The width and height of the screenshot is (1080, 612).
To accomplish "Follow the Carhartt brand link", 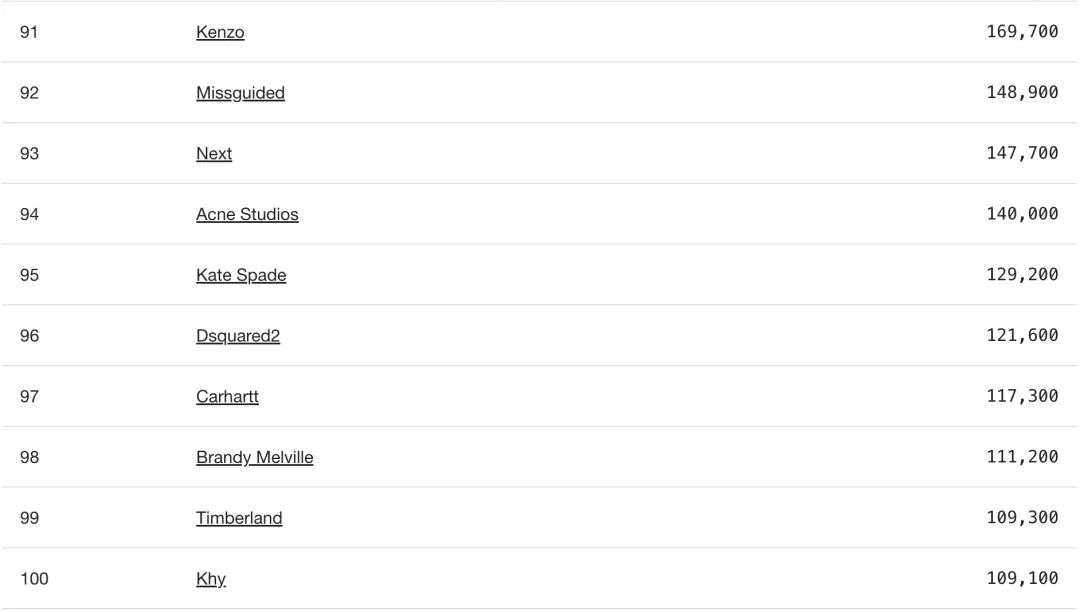I will pyautogui.click(x=227, y=397).
